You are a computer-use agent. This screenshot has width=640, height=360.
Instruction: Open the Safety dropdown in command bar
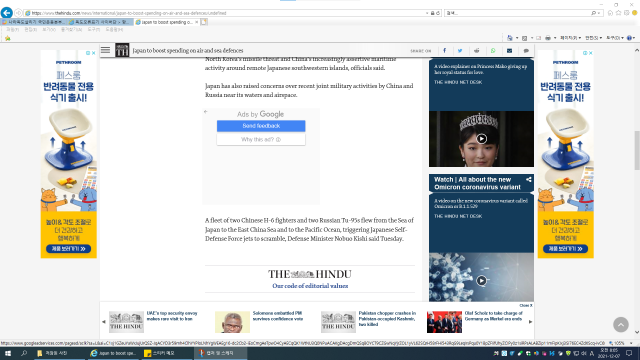[x=593, y=38]
